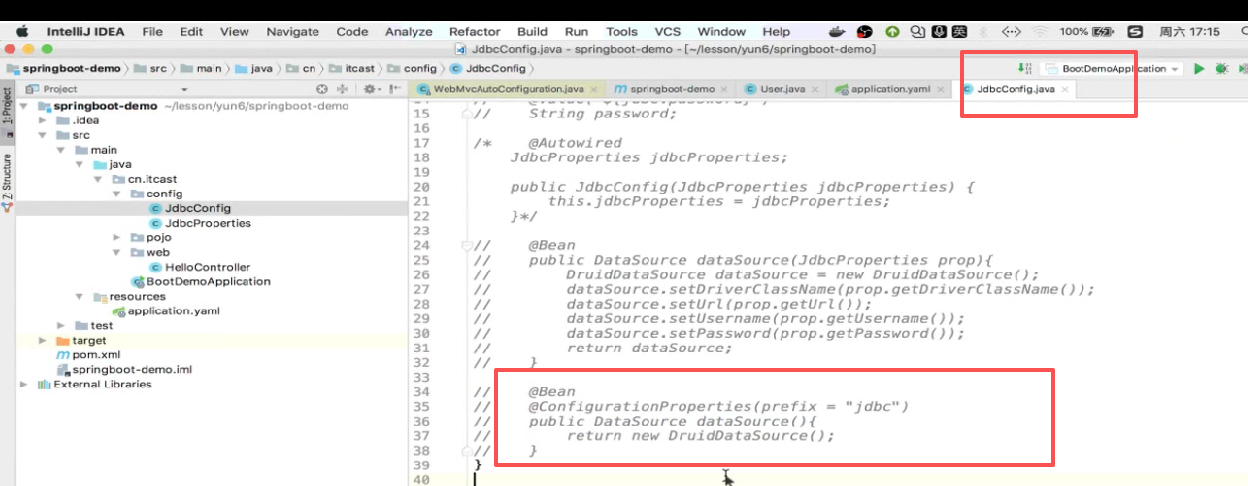Run BootDemoApplication with the green play icon
This screenshot has width=1248, height=486.
tap(1200, 69)
